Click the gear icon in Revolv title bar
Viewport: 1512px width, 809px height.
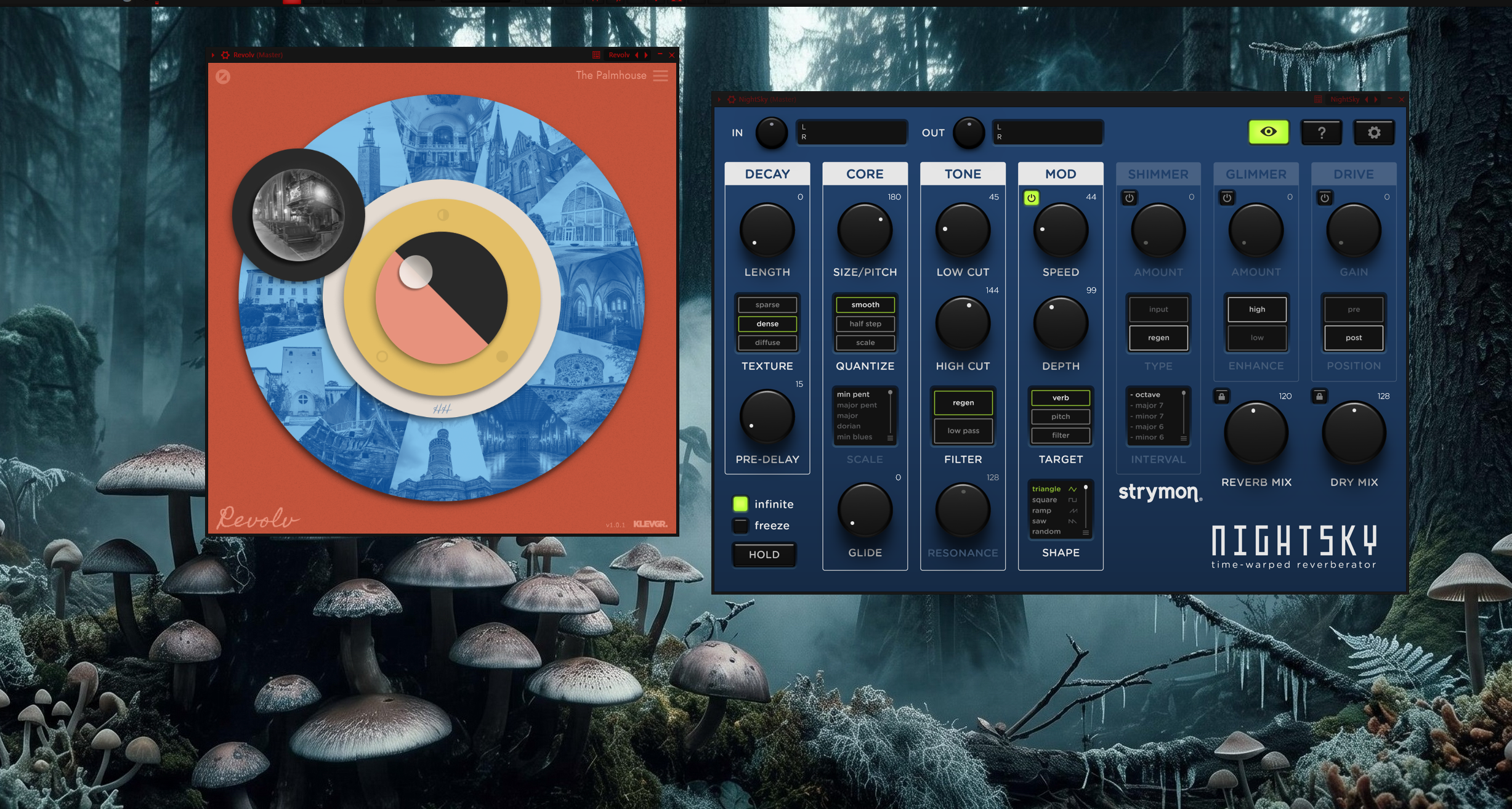point(225,55)
